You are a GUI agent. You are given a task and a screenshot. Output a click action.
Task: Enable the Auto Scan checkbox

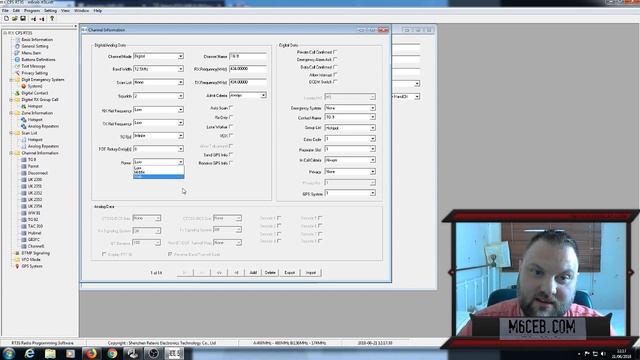231,108
